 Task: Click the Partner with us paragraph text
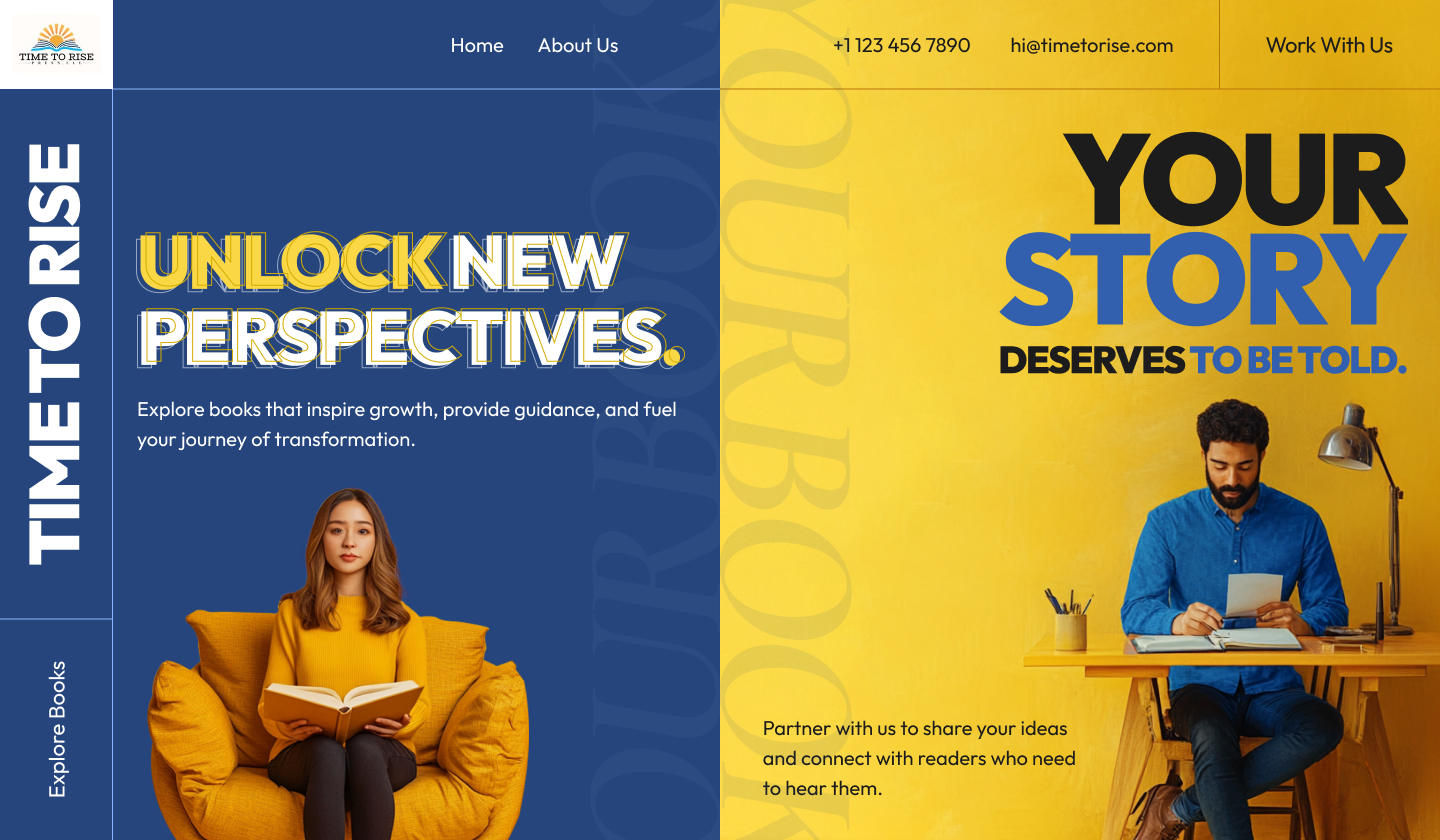(919, 758)
